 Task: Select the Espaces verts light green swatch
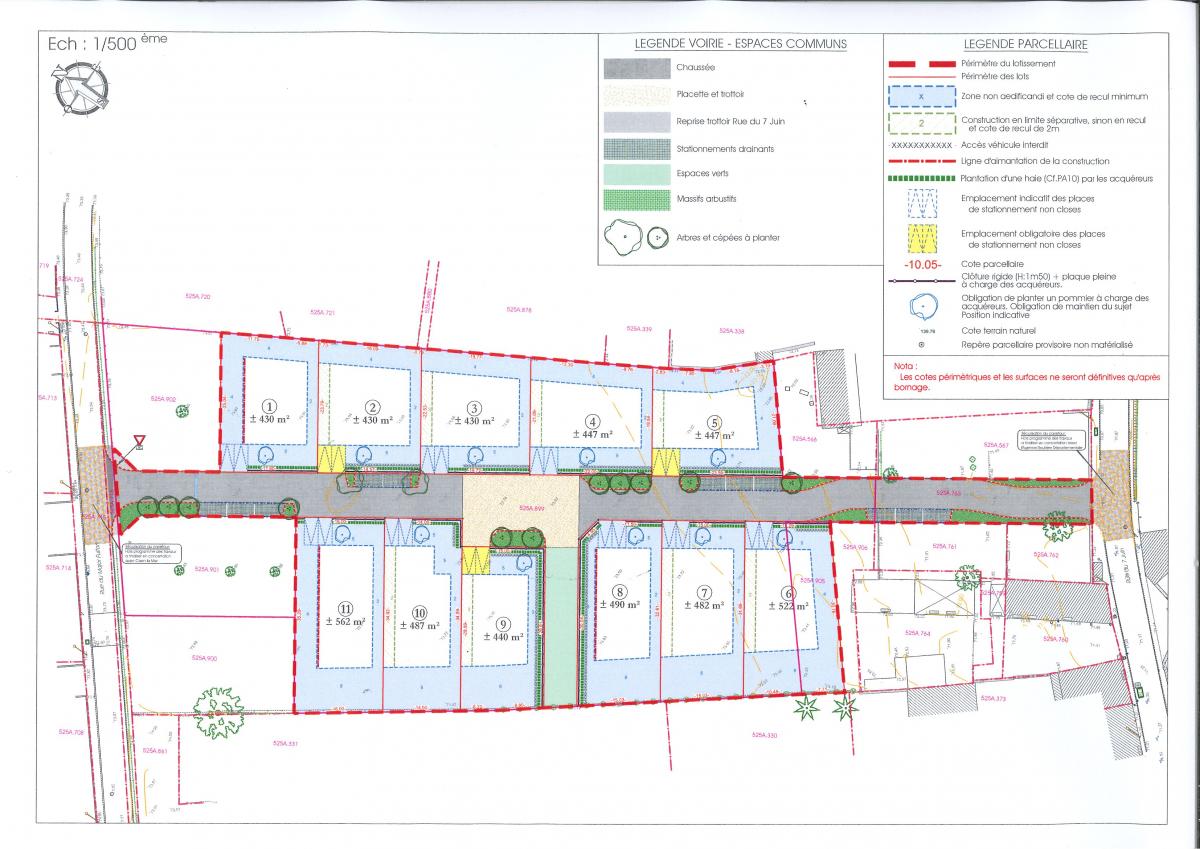[637, 174]
